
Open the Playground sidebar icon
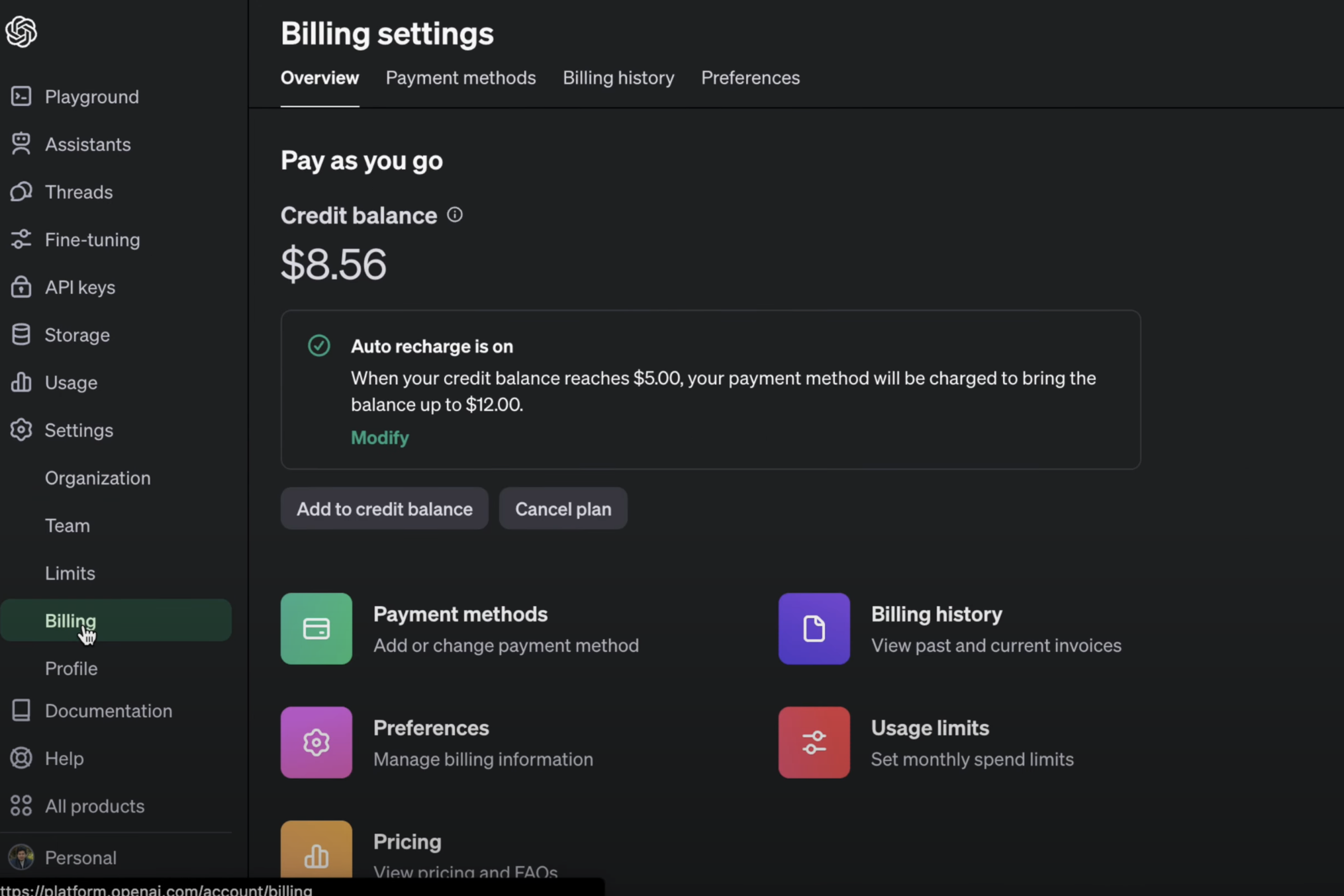click(21, 97)
